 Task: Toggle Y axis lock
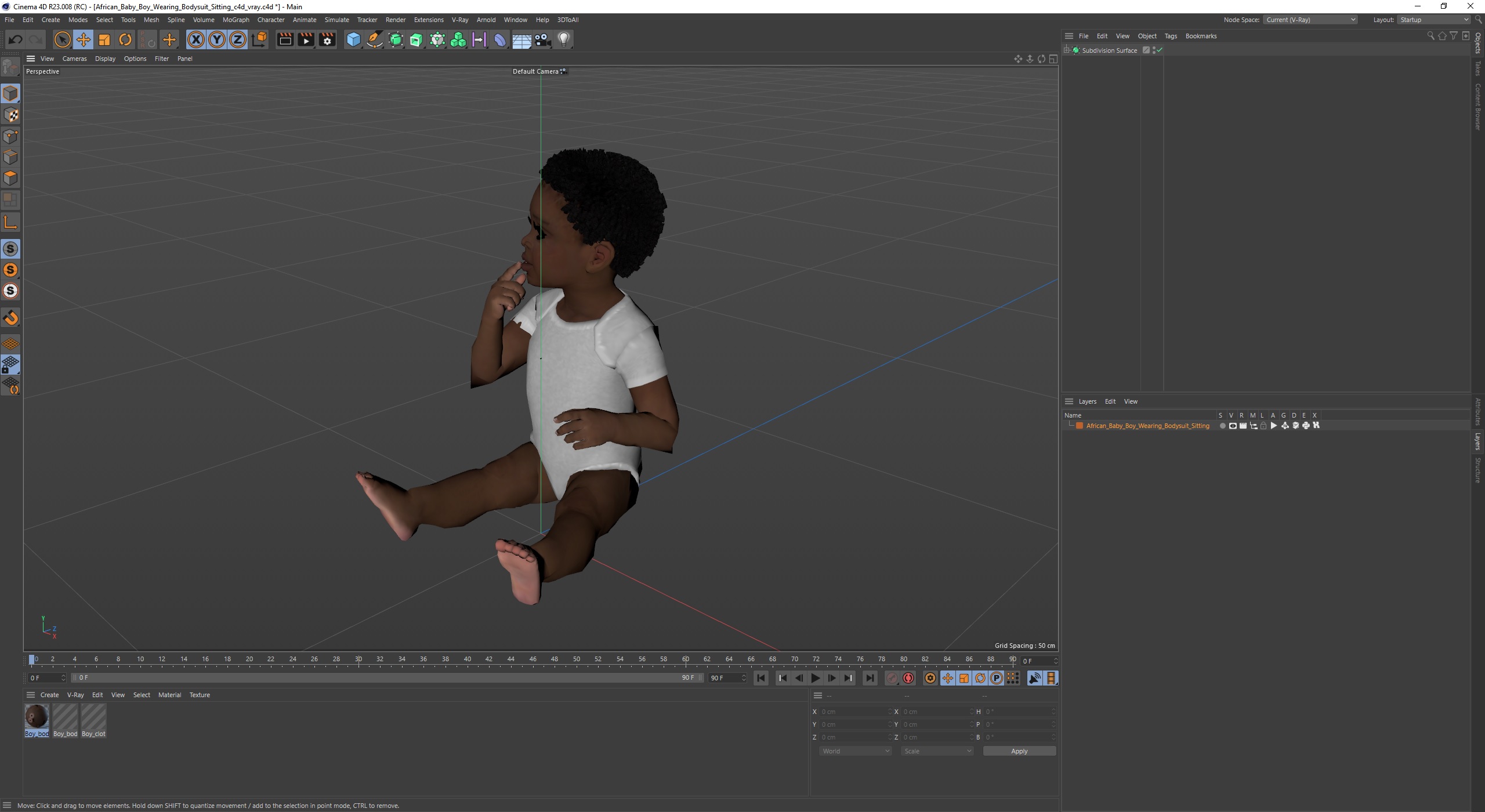point(217,39)
